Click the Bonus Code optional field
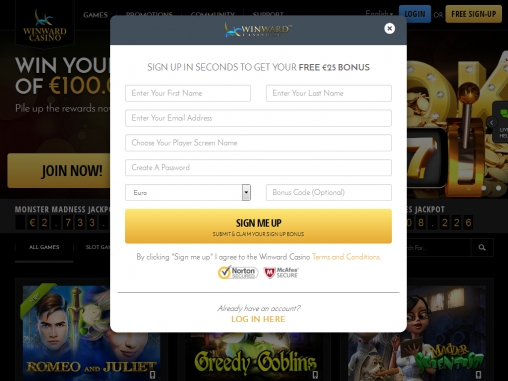The height and width of the screenshot is (381, 508). pos(329,192)
